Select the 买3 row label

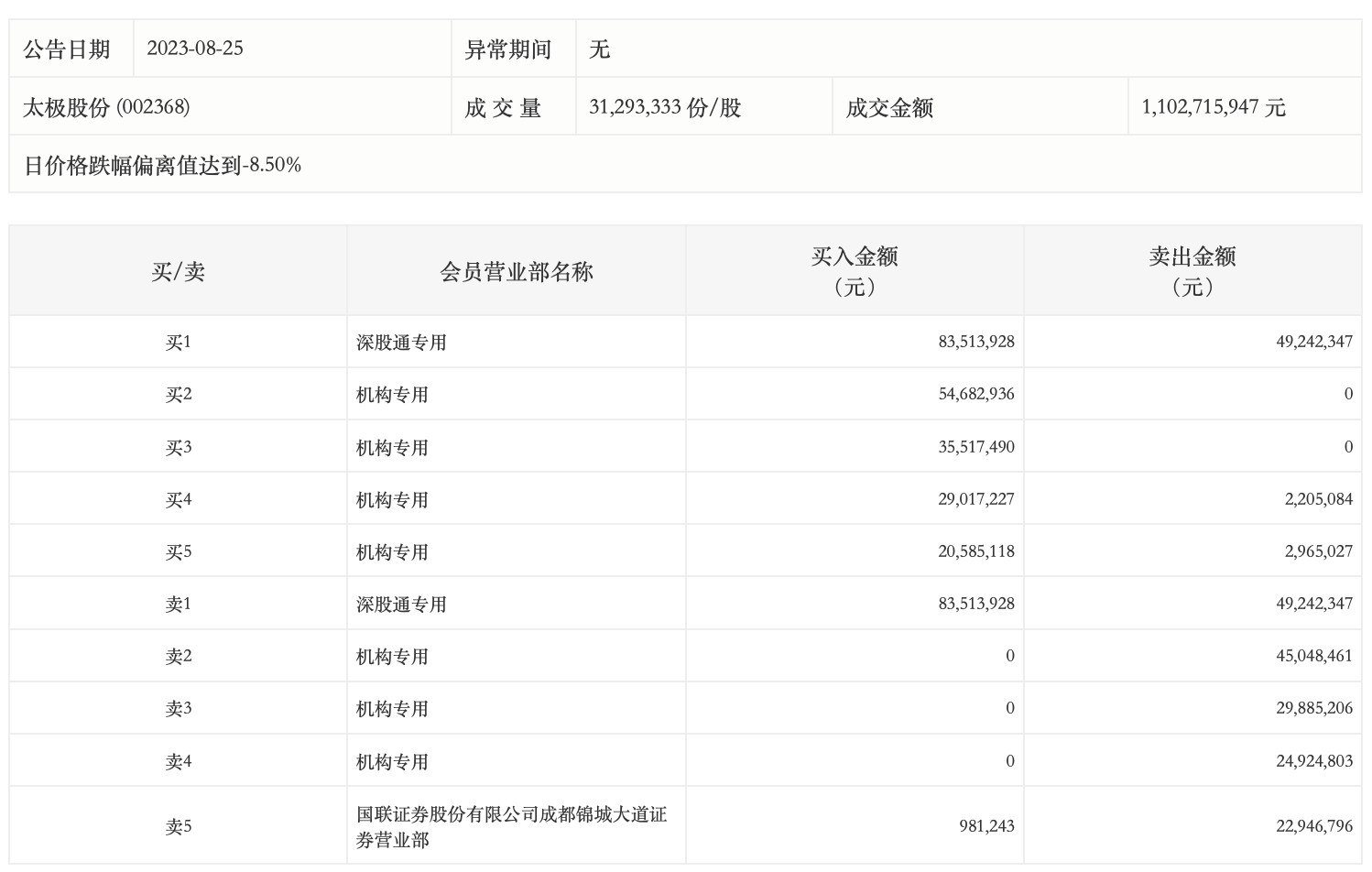point(179,448)
